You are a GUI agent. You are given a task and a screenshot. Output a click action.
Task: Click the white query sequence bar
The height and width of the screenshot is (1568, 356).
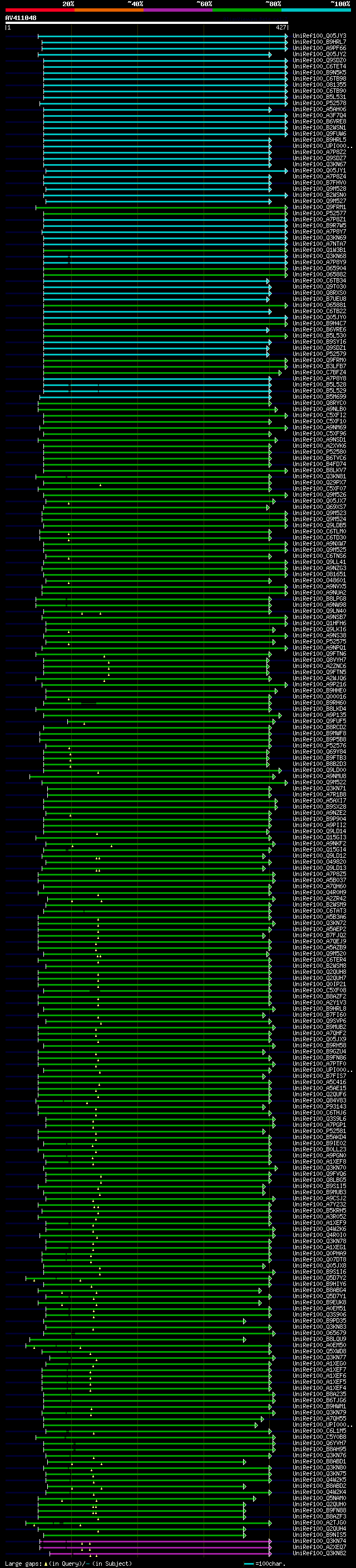point(147,22)
